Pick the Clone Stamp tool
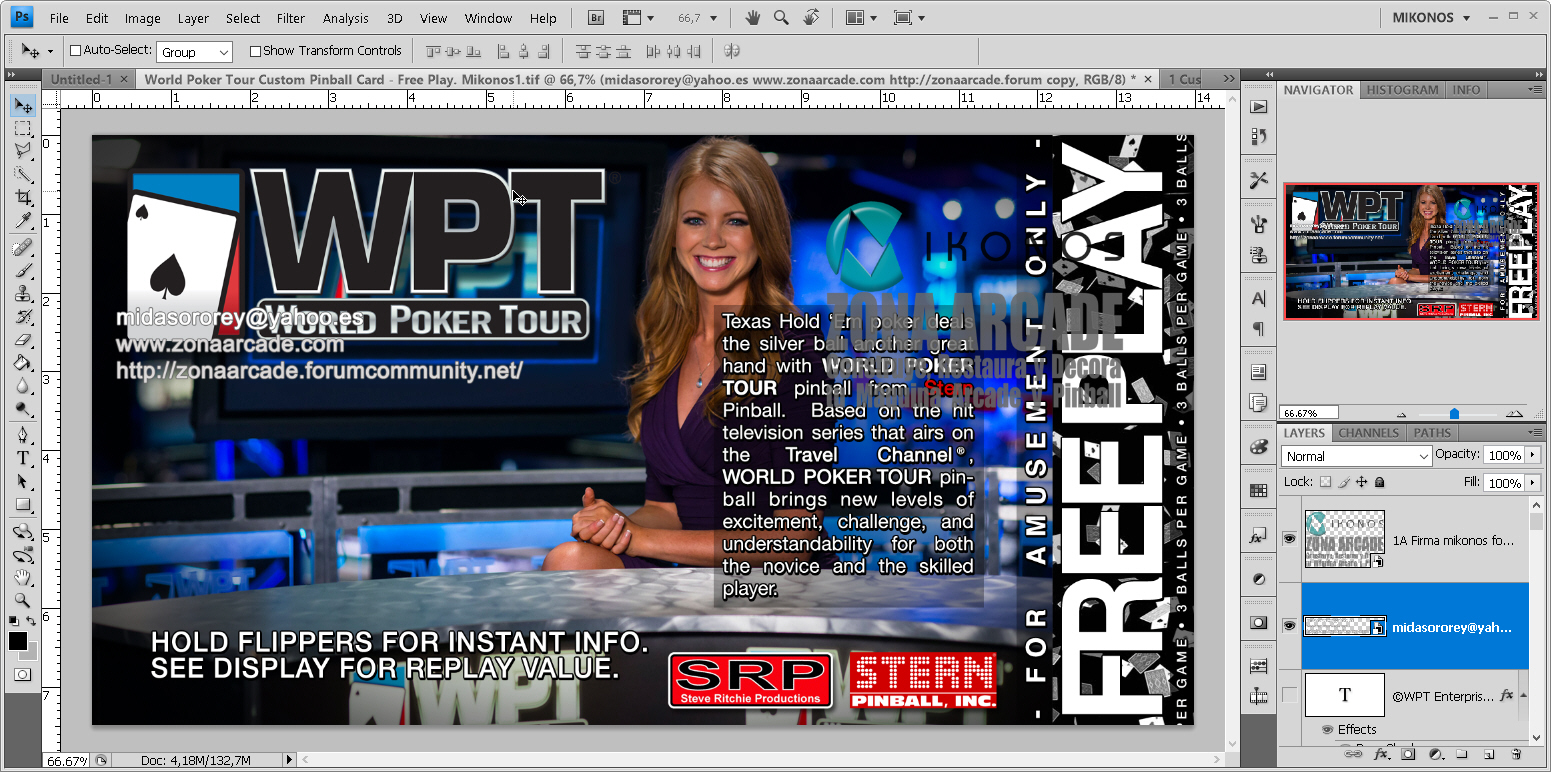 coord(23,294)
